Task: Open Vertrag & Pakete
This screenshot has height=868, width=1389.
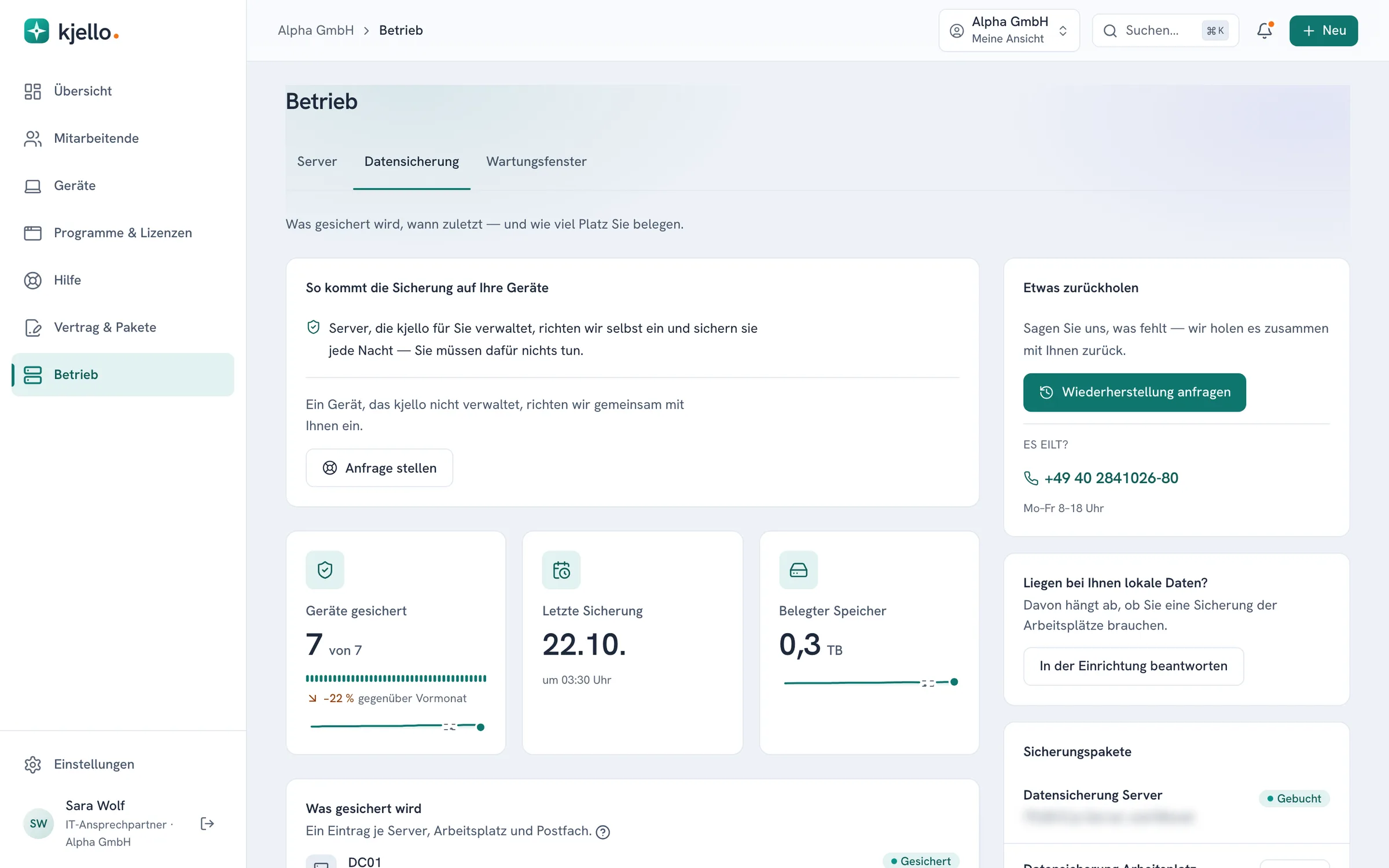Action: 123,328
